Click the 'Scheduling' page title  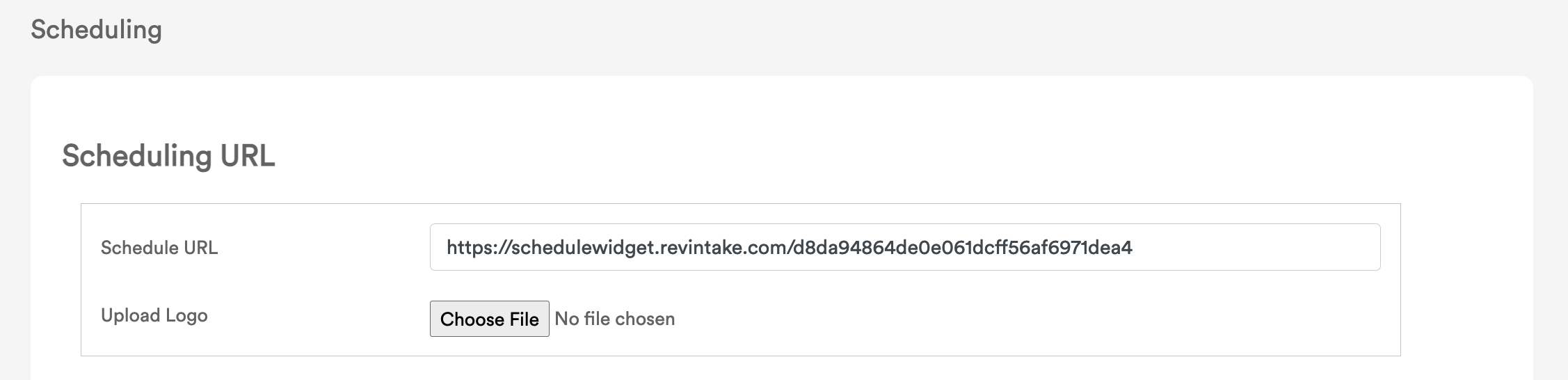tap(96, 29)
